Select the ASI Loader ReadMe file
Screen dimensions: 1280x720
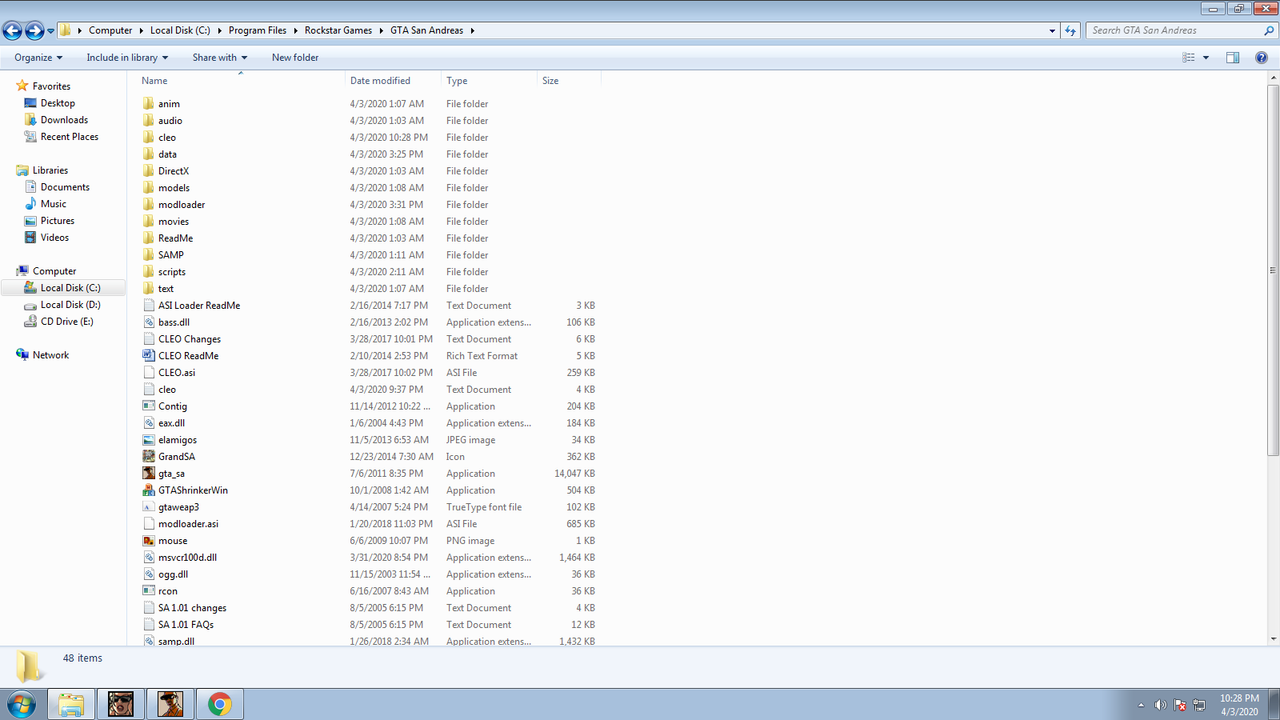[199, 306]
